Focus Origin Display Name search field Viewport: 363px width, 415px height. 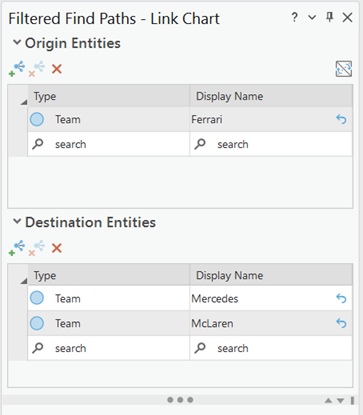point(271,144)
